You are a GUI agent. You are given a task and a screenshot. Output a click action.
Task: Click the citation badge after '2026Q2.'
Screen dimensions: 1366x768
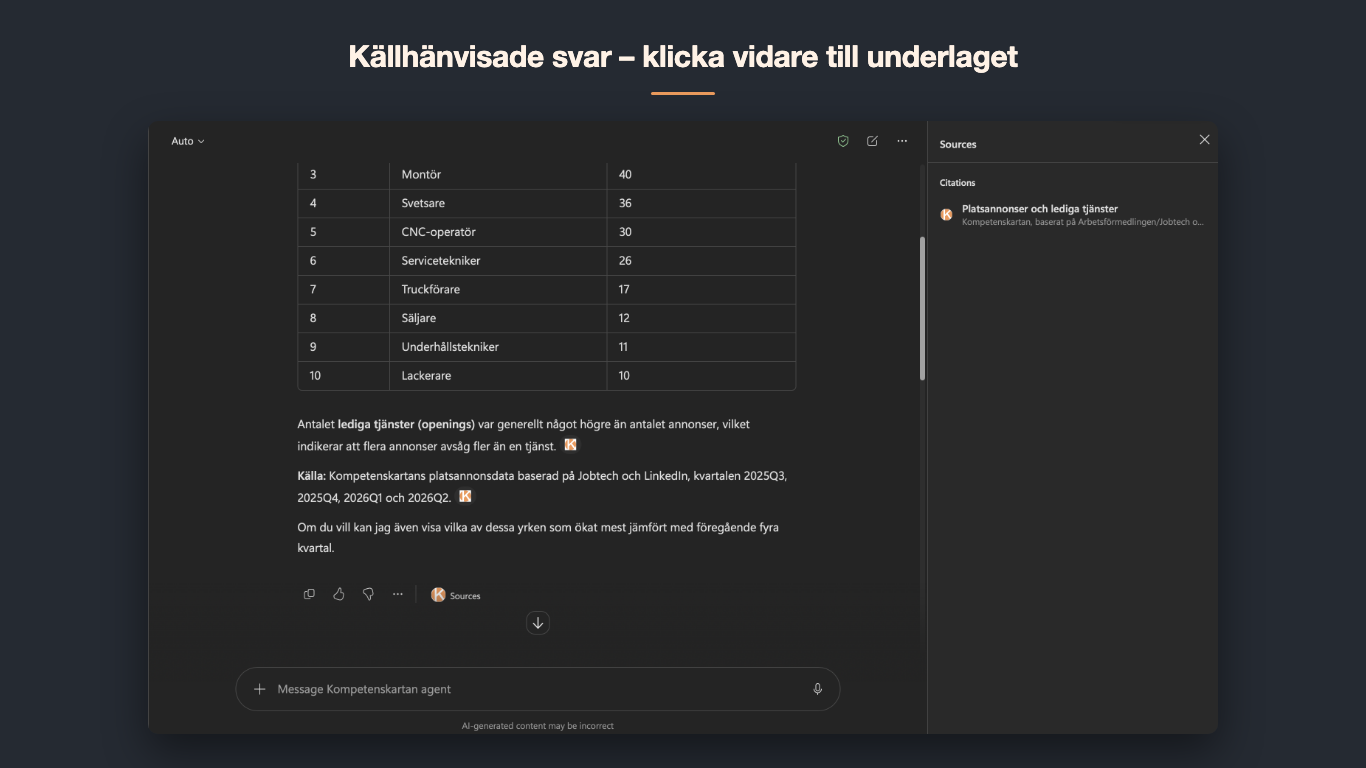pos(465,496)
